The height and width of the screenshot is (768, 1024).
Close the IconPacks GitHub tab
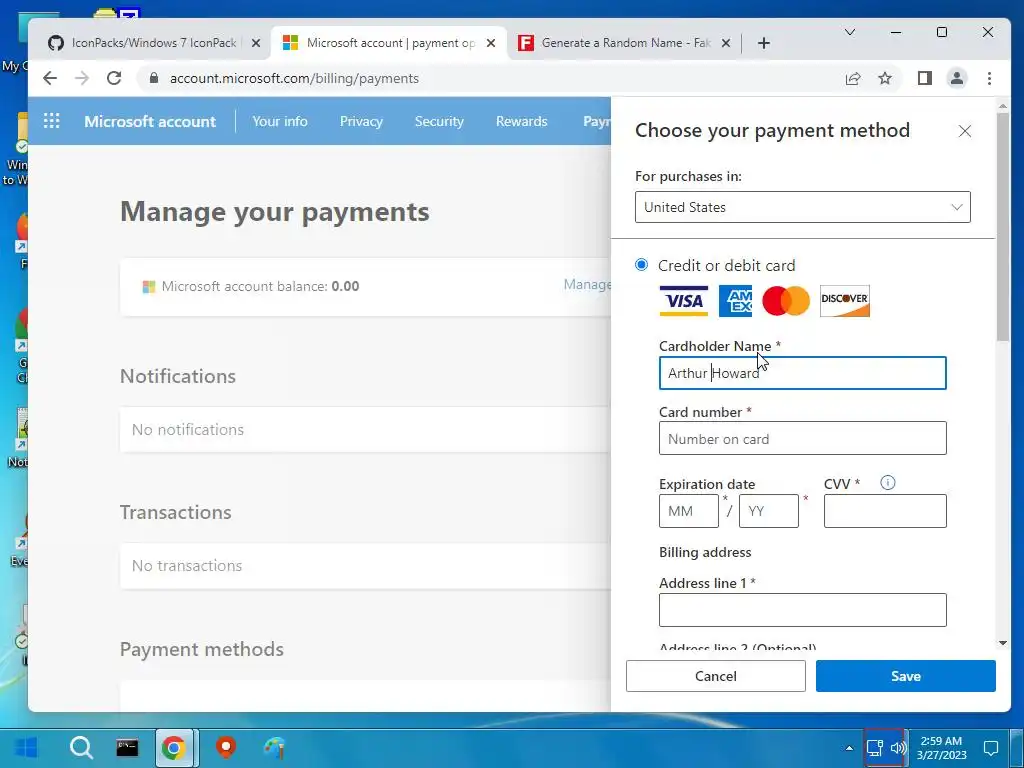(256, 43)
